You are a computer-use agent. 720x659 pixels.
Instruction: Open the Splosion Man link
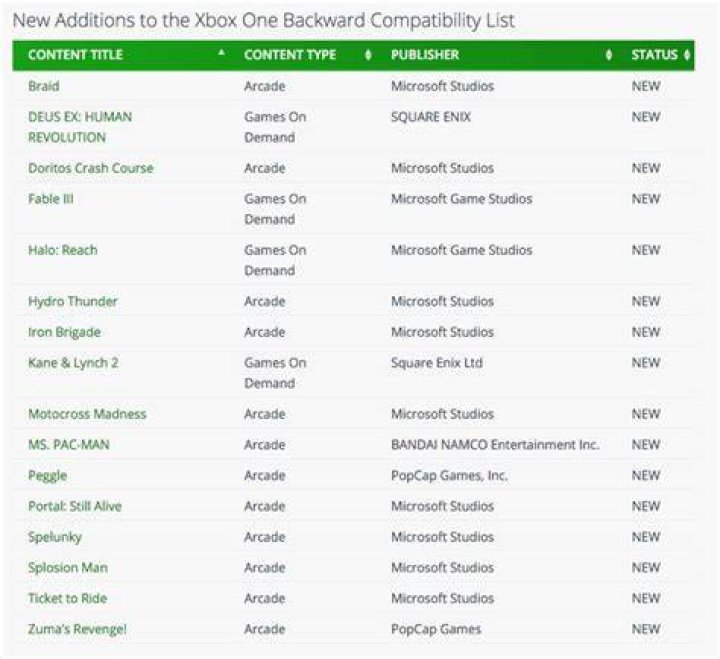(x=68, y=568)
